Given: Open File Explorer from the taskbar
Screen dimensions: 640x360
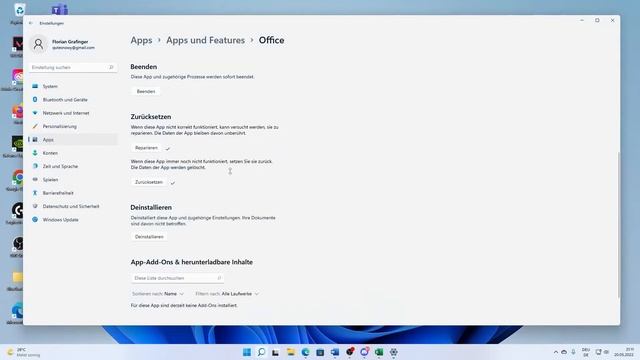Looking at the screenshot, I should 291,352.
